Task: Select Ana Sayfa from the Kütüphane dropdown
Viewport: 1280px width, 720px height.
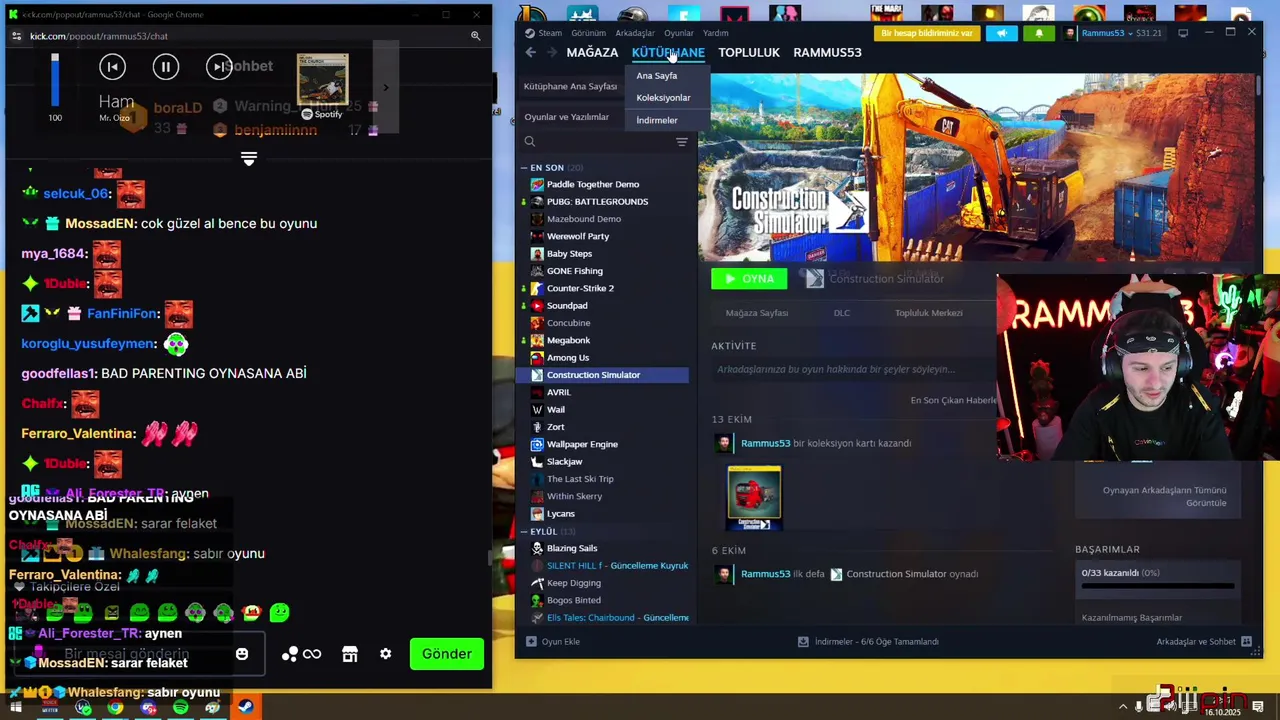Action: [x=657, y=76]
